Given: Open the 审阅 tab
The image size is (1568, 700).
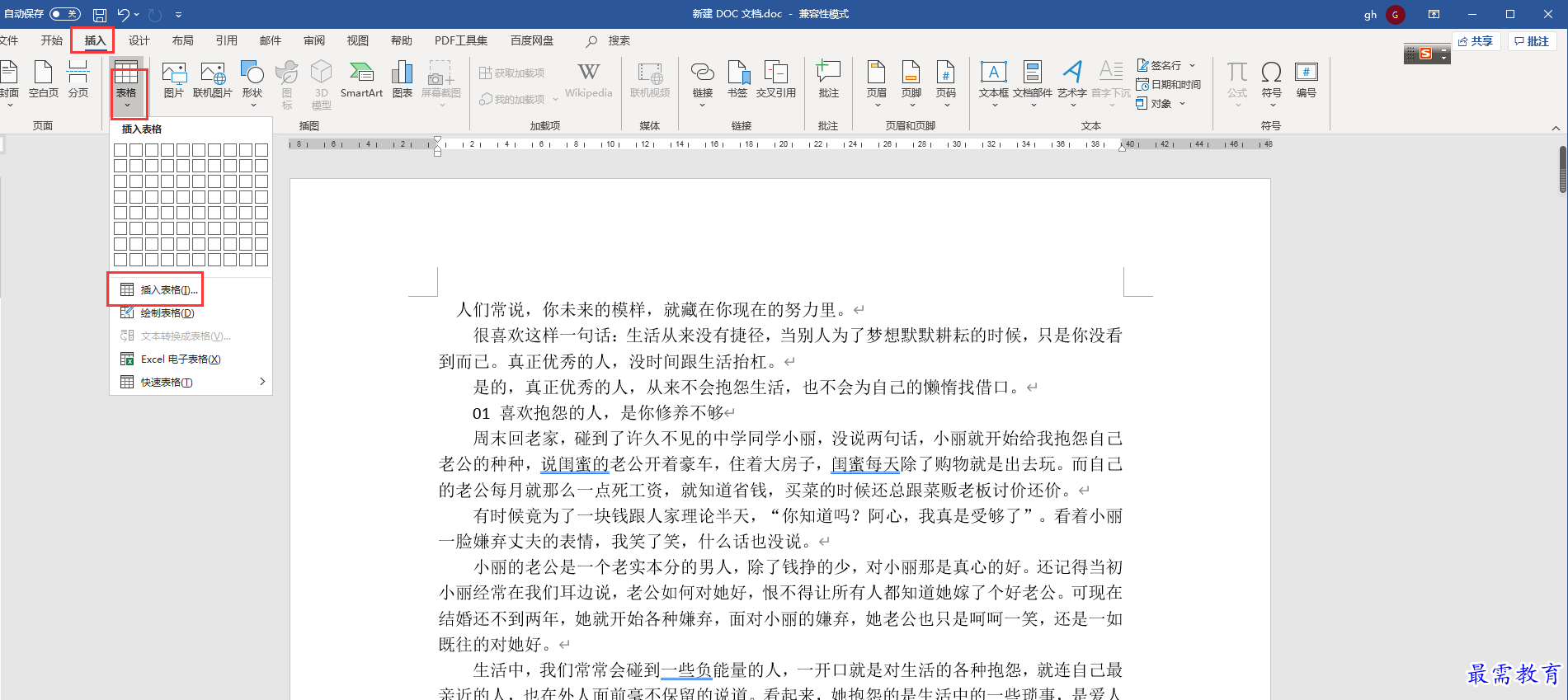Looking at the screenshot, I should click(314, 40).
